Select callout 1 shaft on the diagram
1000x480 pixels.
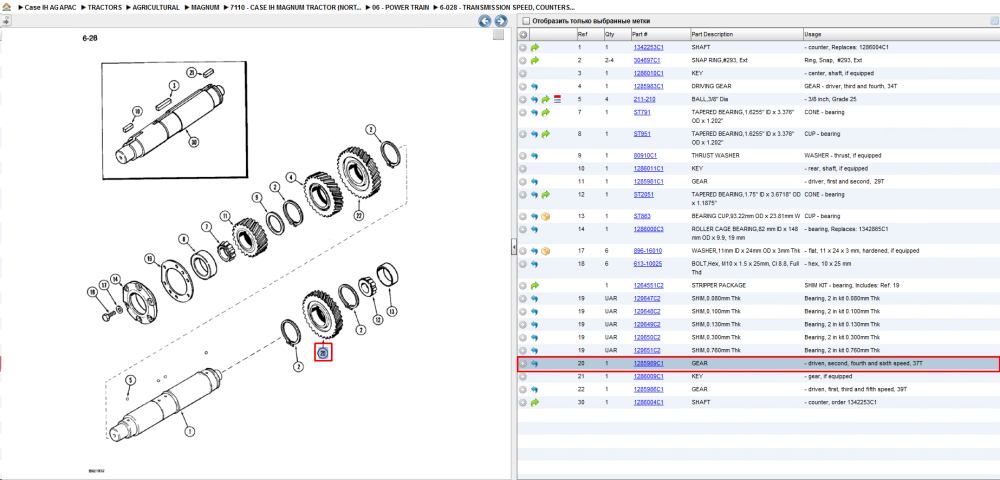pyautogui.click(x=189, y=432)
